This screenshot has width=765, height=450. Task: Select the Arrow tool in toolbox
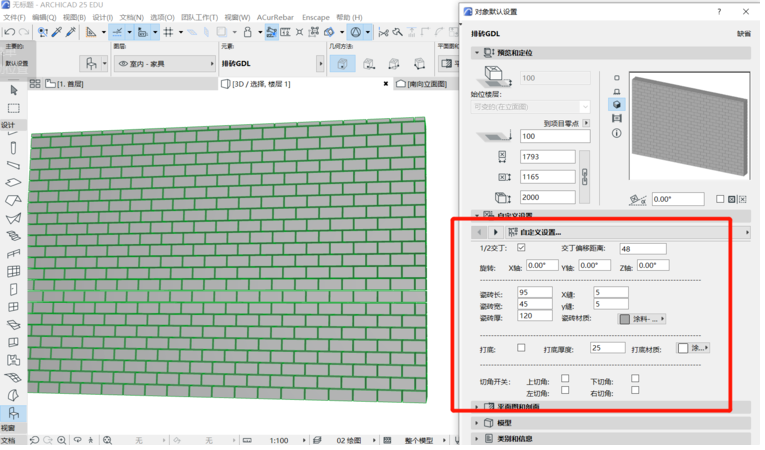[x=14, y=90]
